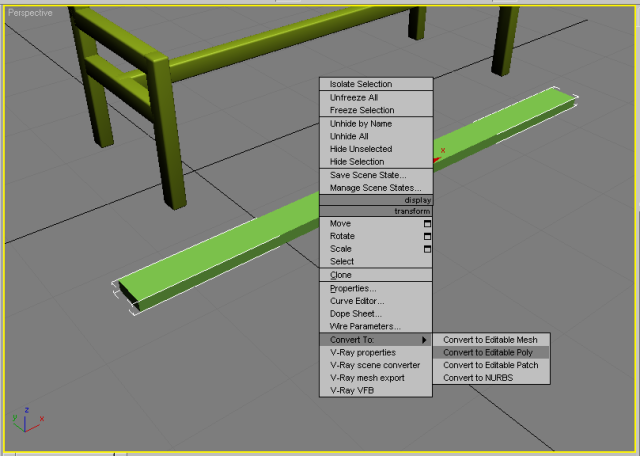Open Rotate settings box icon
The height and width of the screenshot is (456, 640).
(x=427, y=236)
